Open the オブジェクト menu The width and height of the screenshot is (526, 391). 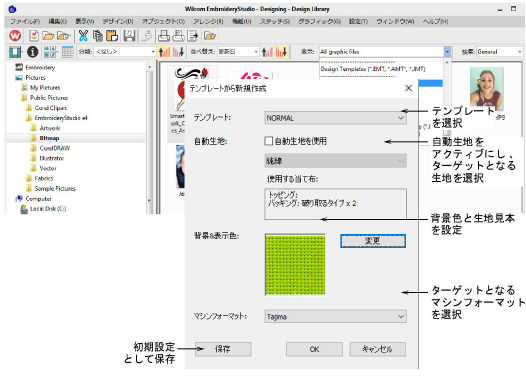[x=163, y=21]
